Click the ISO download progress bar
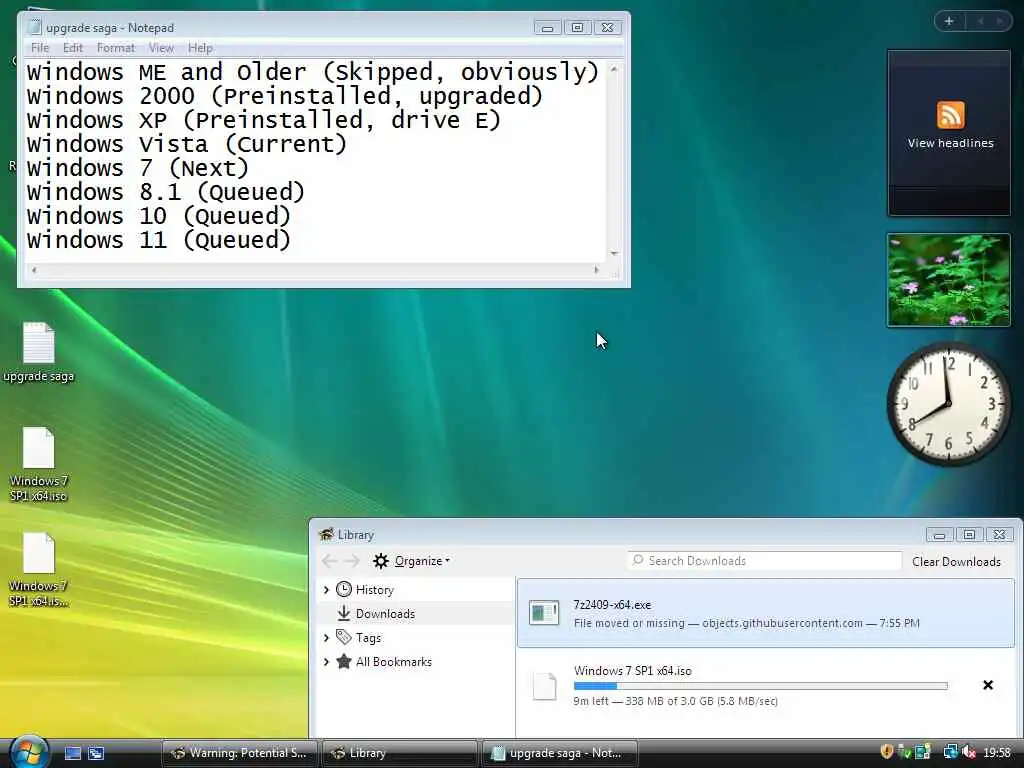The width and height of the screenshot is (1024, 768). [x=760, y=686]
